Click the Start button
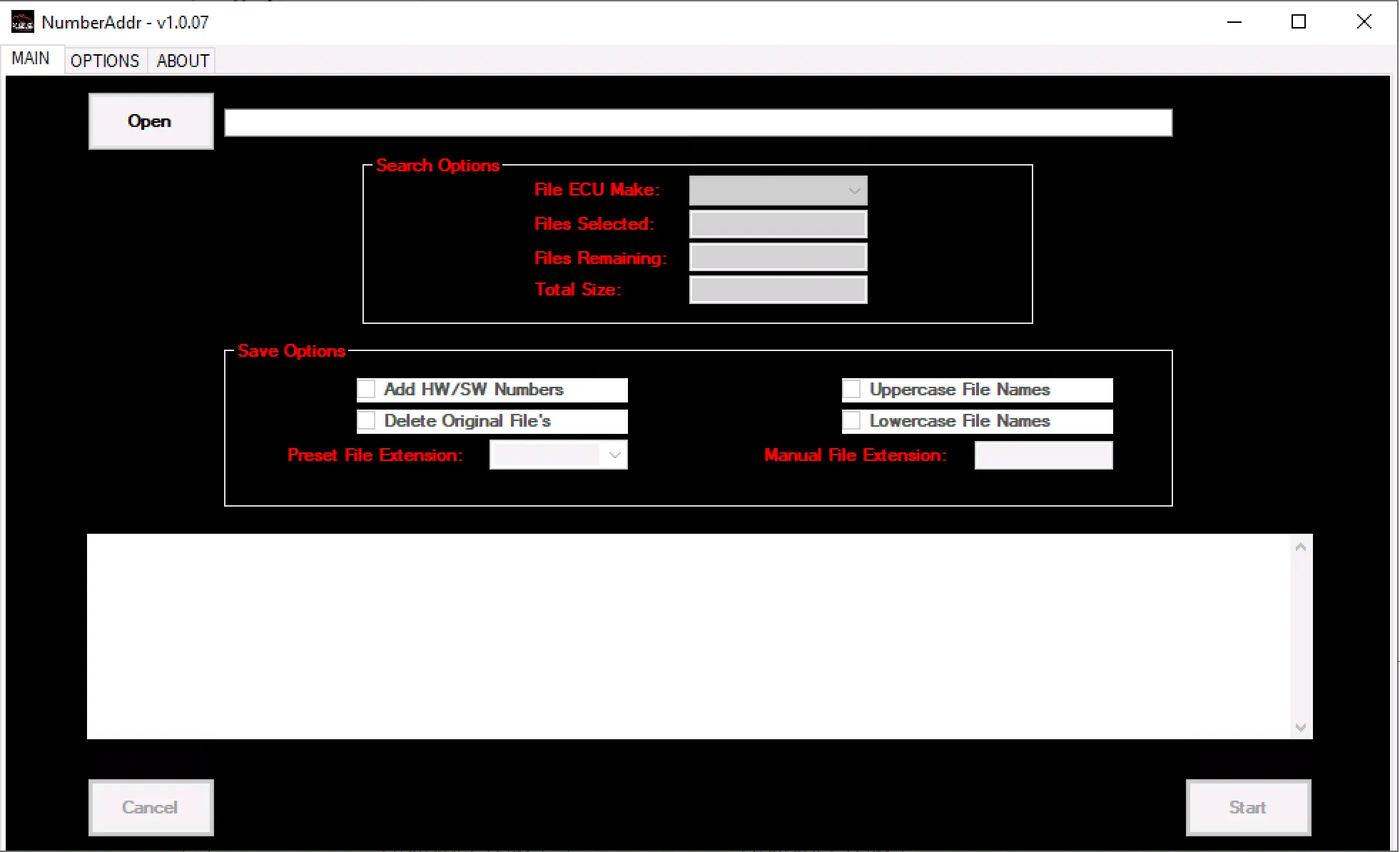1400x852 pixels. pos(1247,807)
